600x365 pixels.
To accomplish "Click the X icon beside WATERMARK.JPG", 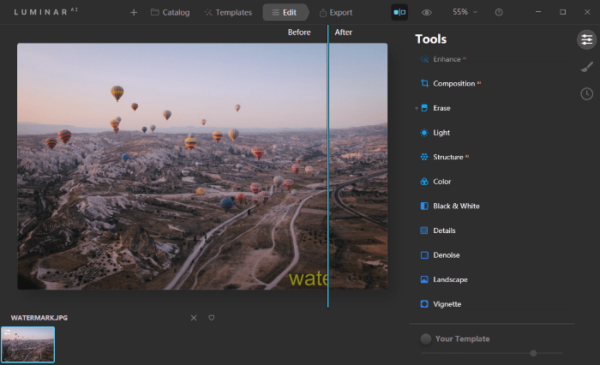I will [x=194, y=318].
